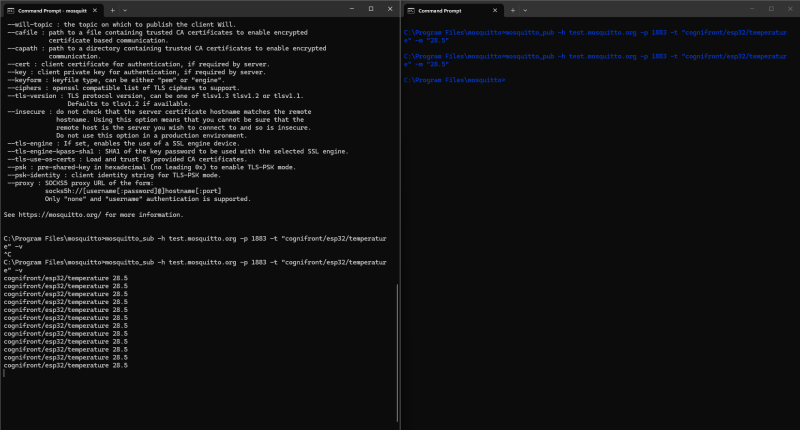
Task: Close the right Command Prompt window
Action: [x=790, y=9]
